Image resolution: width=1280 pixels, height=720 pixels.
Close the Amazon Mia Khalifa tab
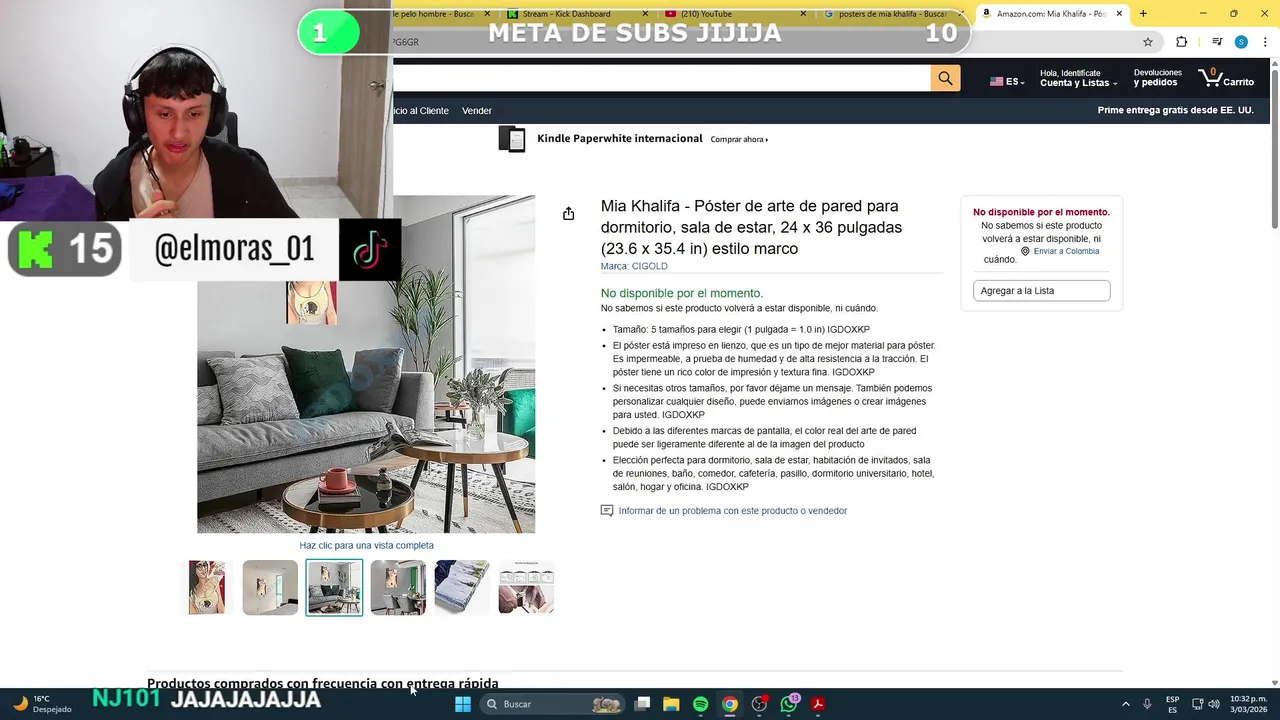[x=1118, y=14]
